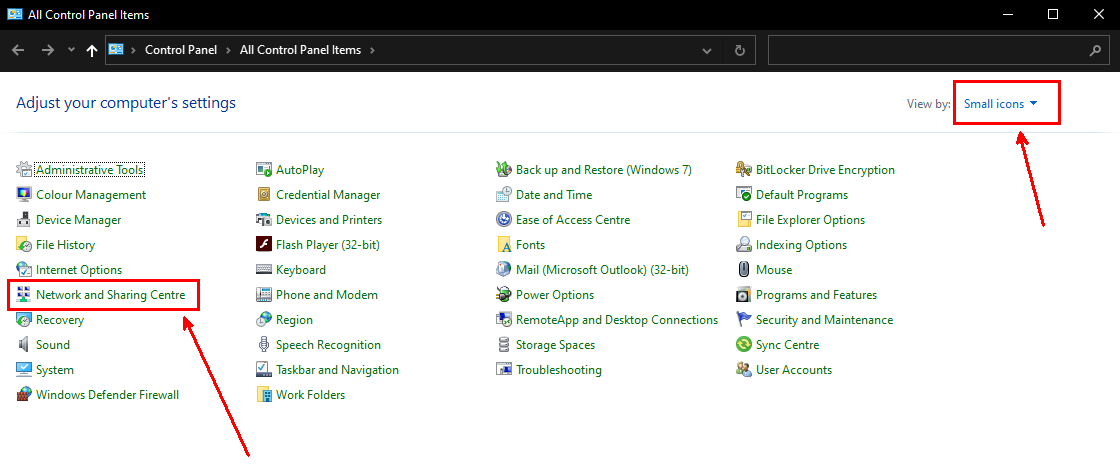Open the Troubleshooting link
The height and width of the screenshot is (468, 1120).
559,370
